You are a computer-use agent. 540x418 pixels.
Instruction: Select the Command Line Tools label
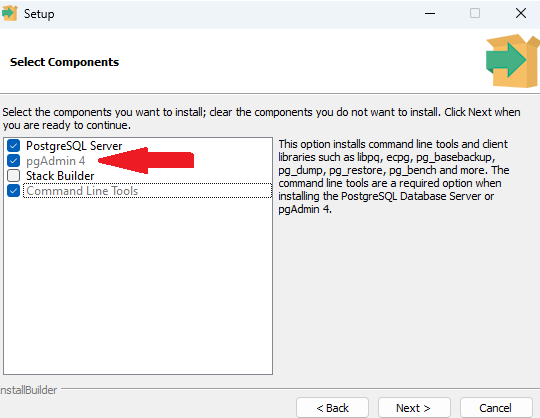82,191
